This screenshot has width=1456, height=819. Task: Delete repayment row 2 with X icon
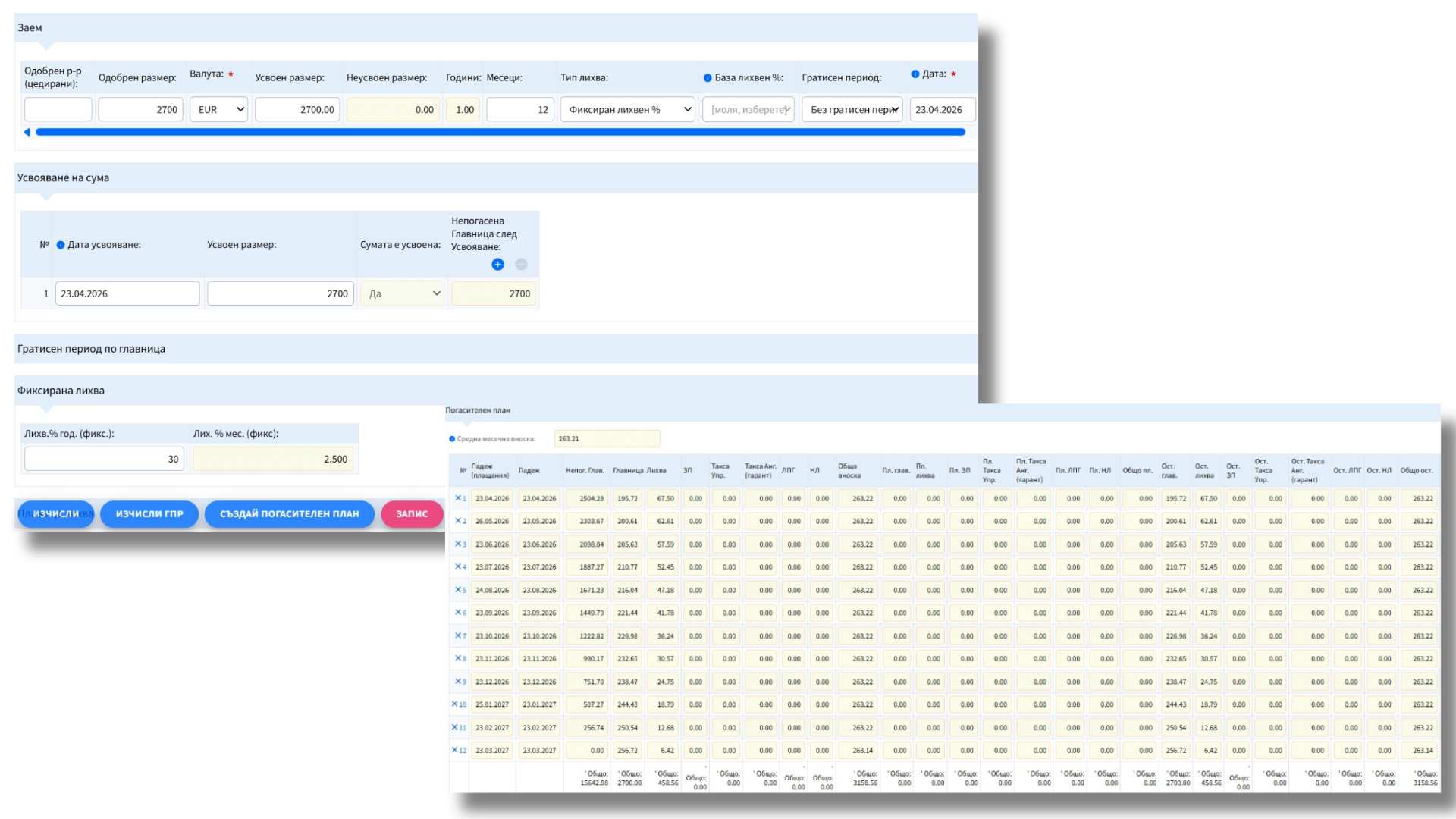(458, 521)
